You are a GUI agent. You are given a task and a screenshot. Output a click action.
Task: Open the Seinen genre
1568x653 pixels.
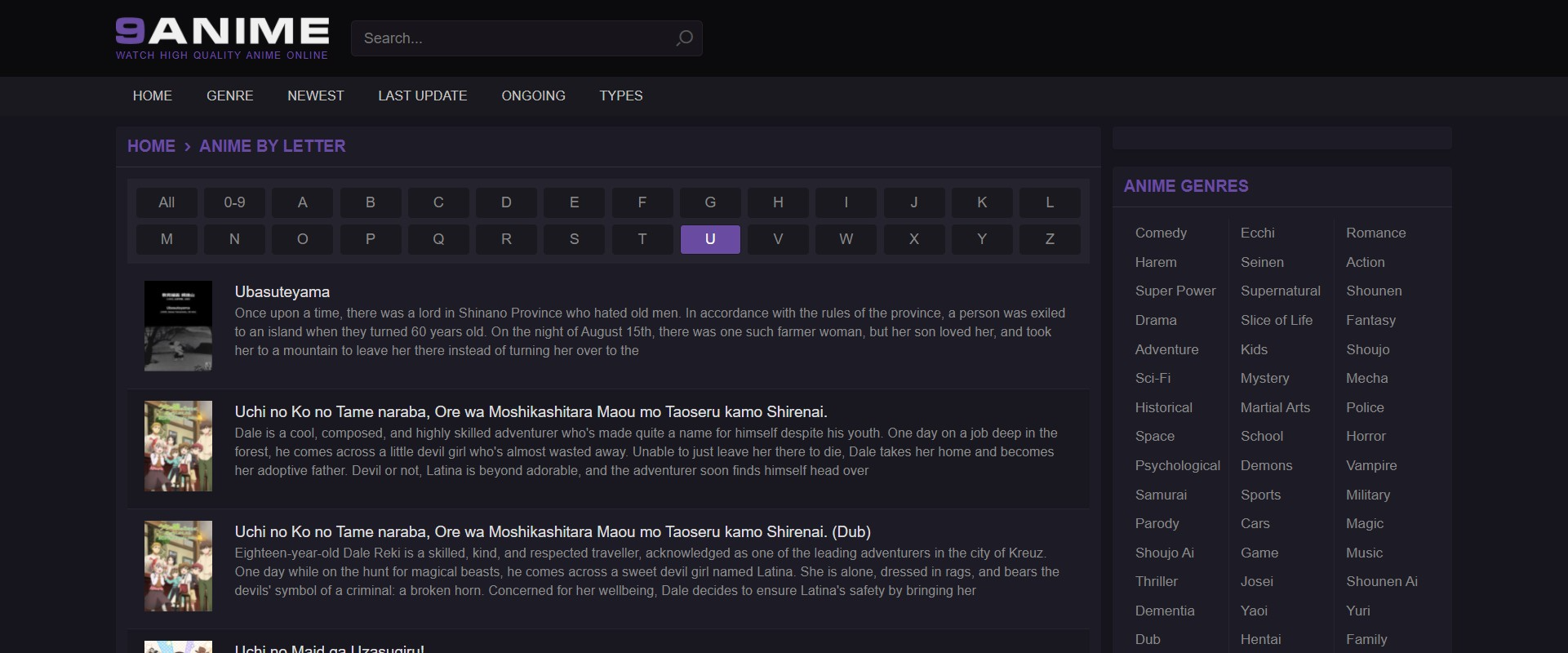[1262, 262]
